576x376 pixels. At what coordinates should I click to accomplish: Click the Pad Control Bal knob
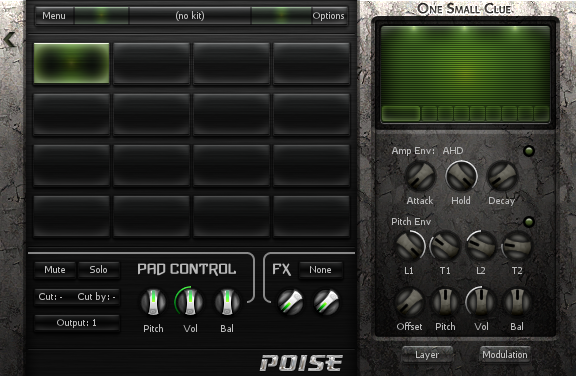(227, 302)
